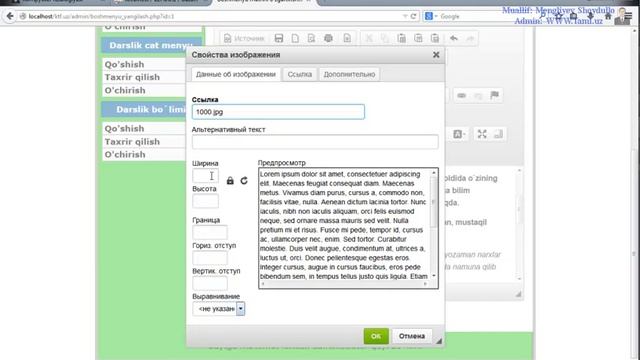Click the Paste as plain text icon

pyautogui.click(x=418, y=38)
